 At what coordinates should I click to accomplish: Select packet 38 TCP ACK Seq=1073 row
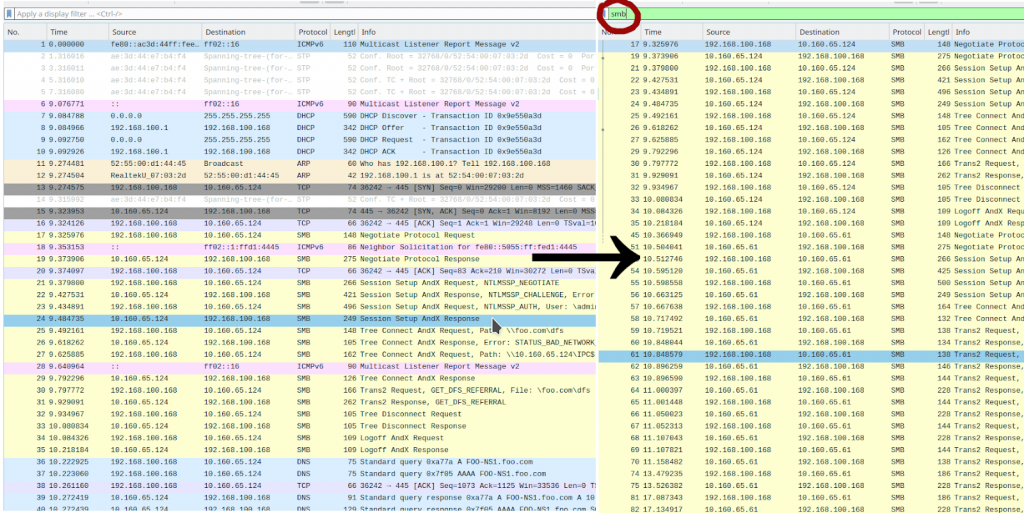(300, 486)
